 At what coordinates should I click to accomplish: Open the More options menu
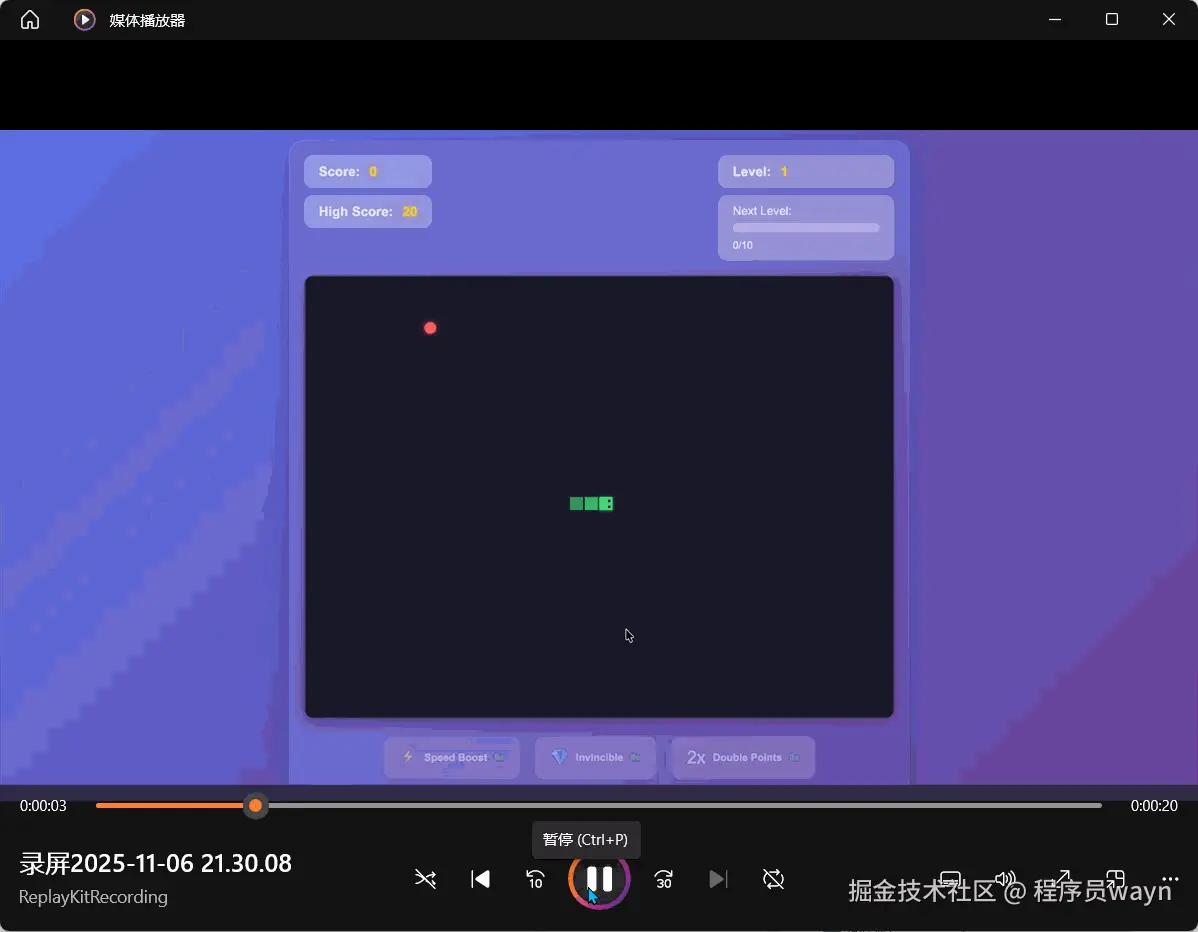click(x=1168, y=879)
